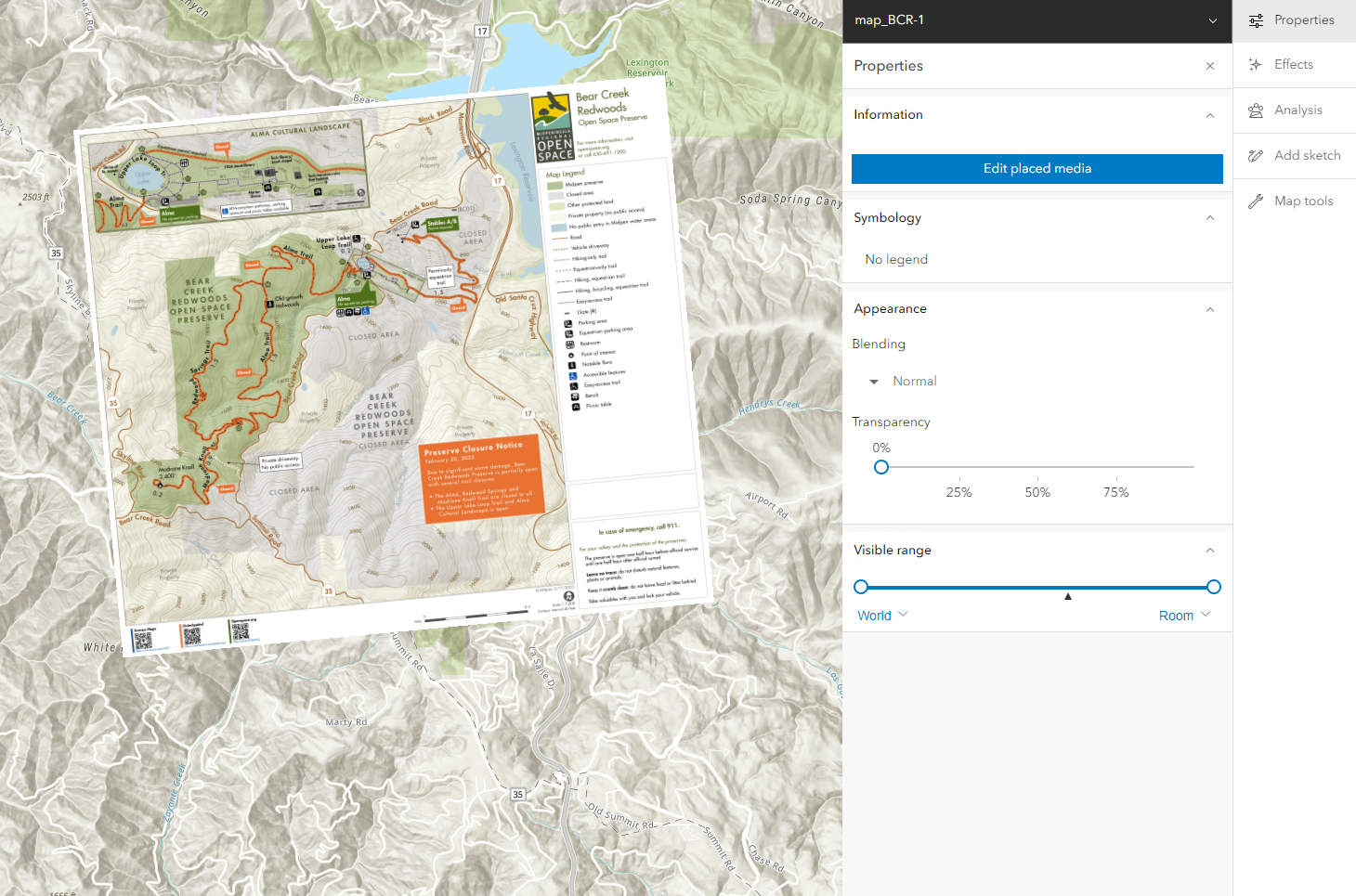Select the Properties panel icon
This screenshot has width=1356, height=896.
pos(1294,19)
